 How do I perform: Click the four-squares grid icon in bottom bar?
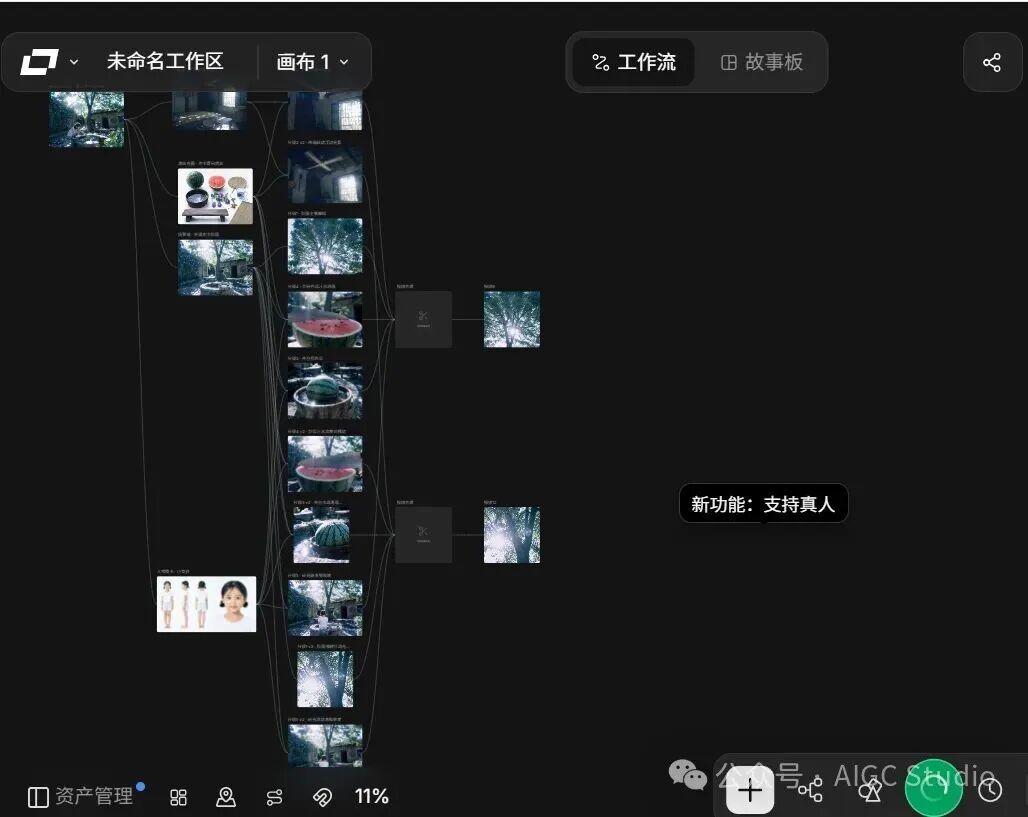point(178,797)
